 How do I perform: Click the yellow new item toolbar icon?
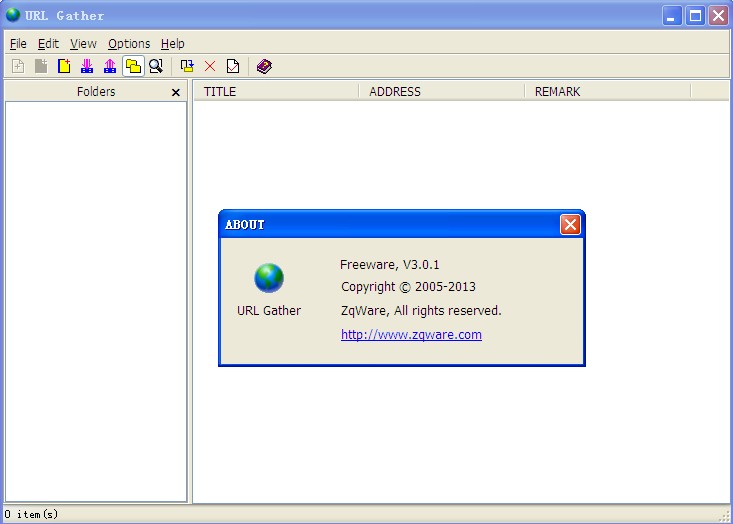(64, 66)
